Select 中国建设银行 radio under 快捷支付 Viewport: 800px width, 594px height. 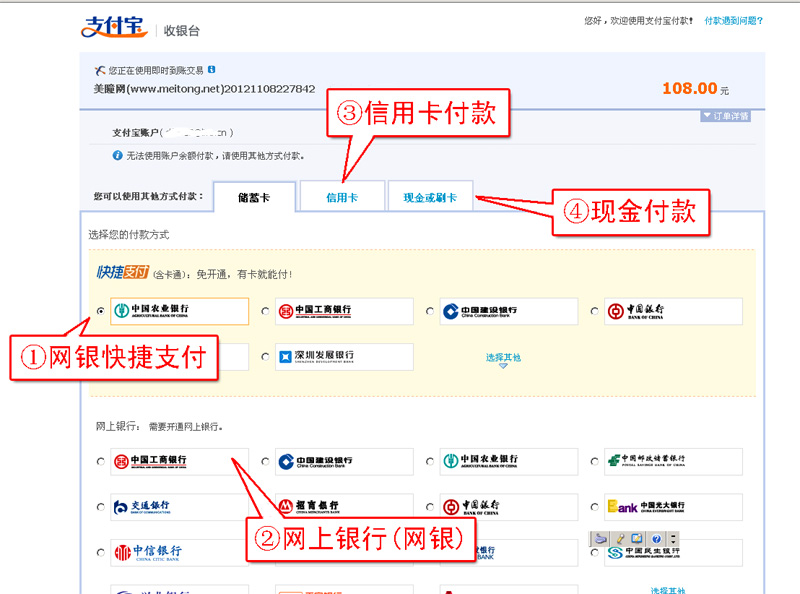point(430,311)
